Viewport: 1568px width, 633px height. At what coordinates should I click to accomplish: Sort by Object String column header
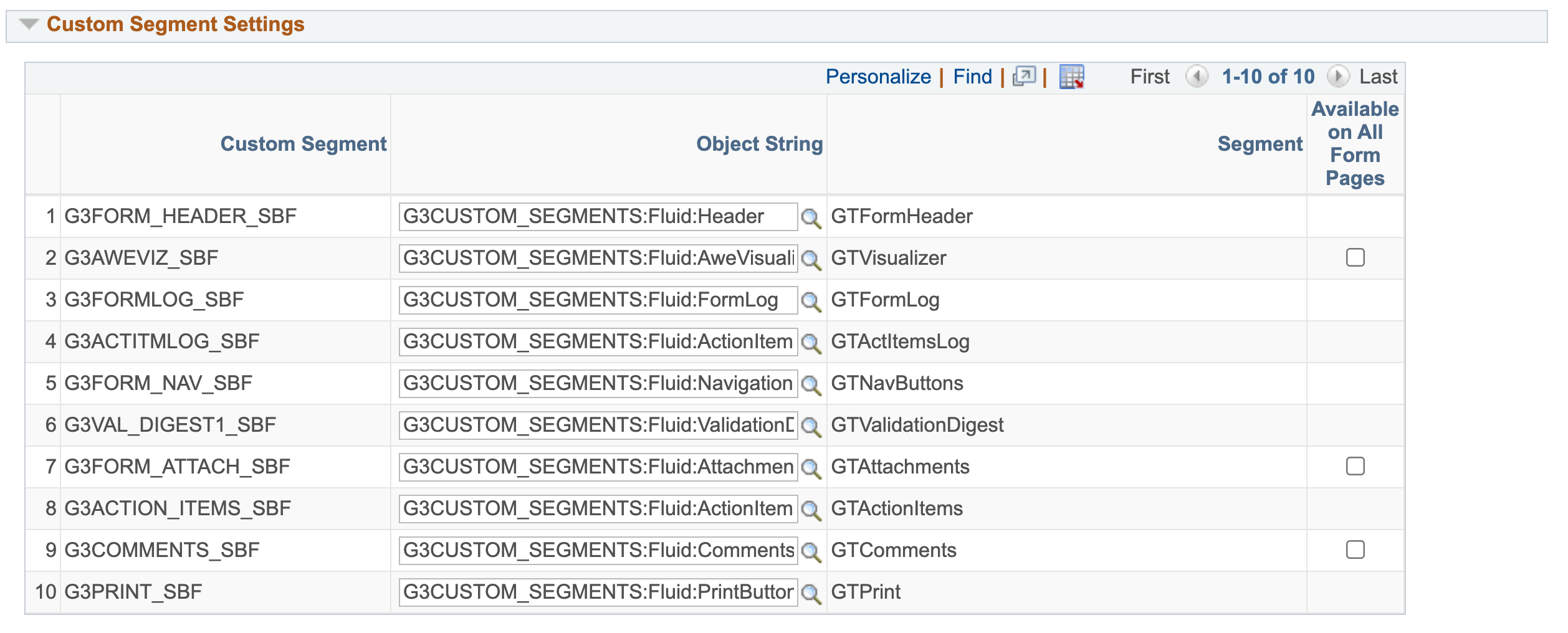click(760, 144)
